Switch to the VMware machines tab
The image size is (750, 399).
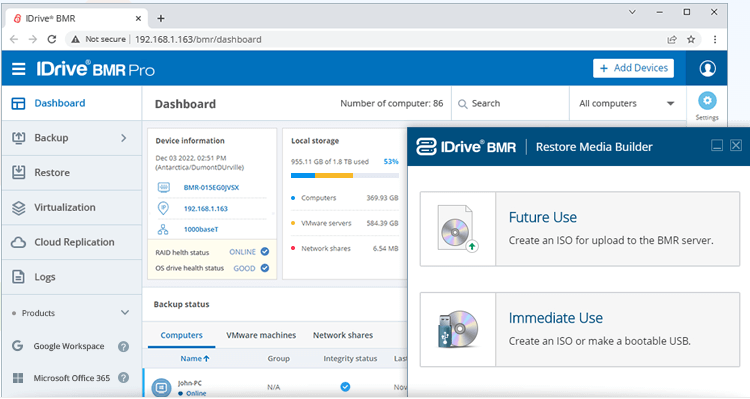[261, 335]
